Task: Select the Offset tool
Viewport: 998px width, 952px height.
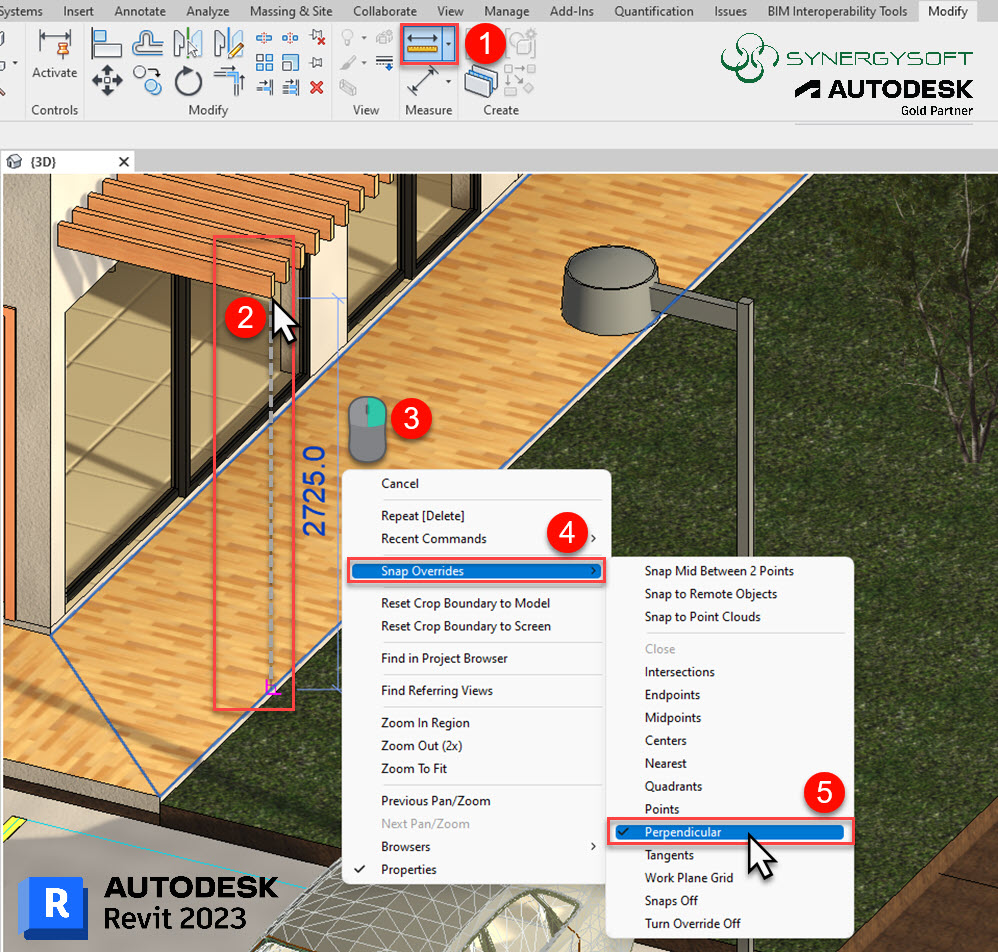Action: (148, 45)
